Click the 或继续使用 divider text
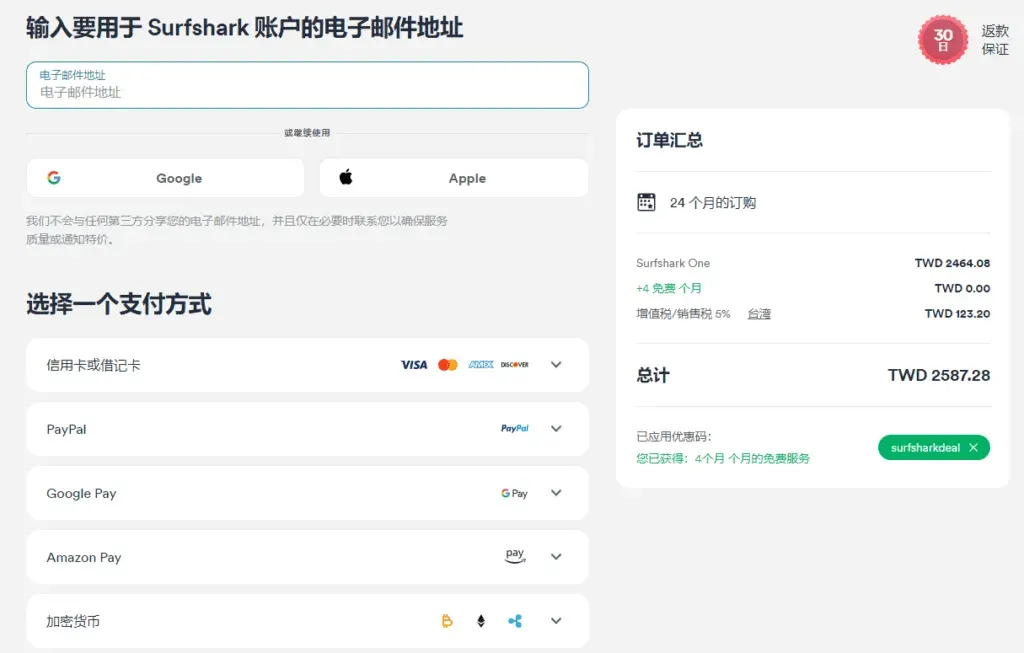Screen dimensions: 1024x653 pos(307,133)
